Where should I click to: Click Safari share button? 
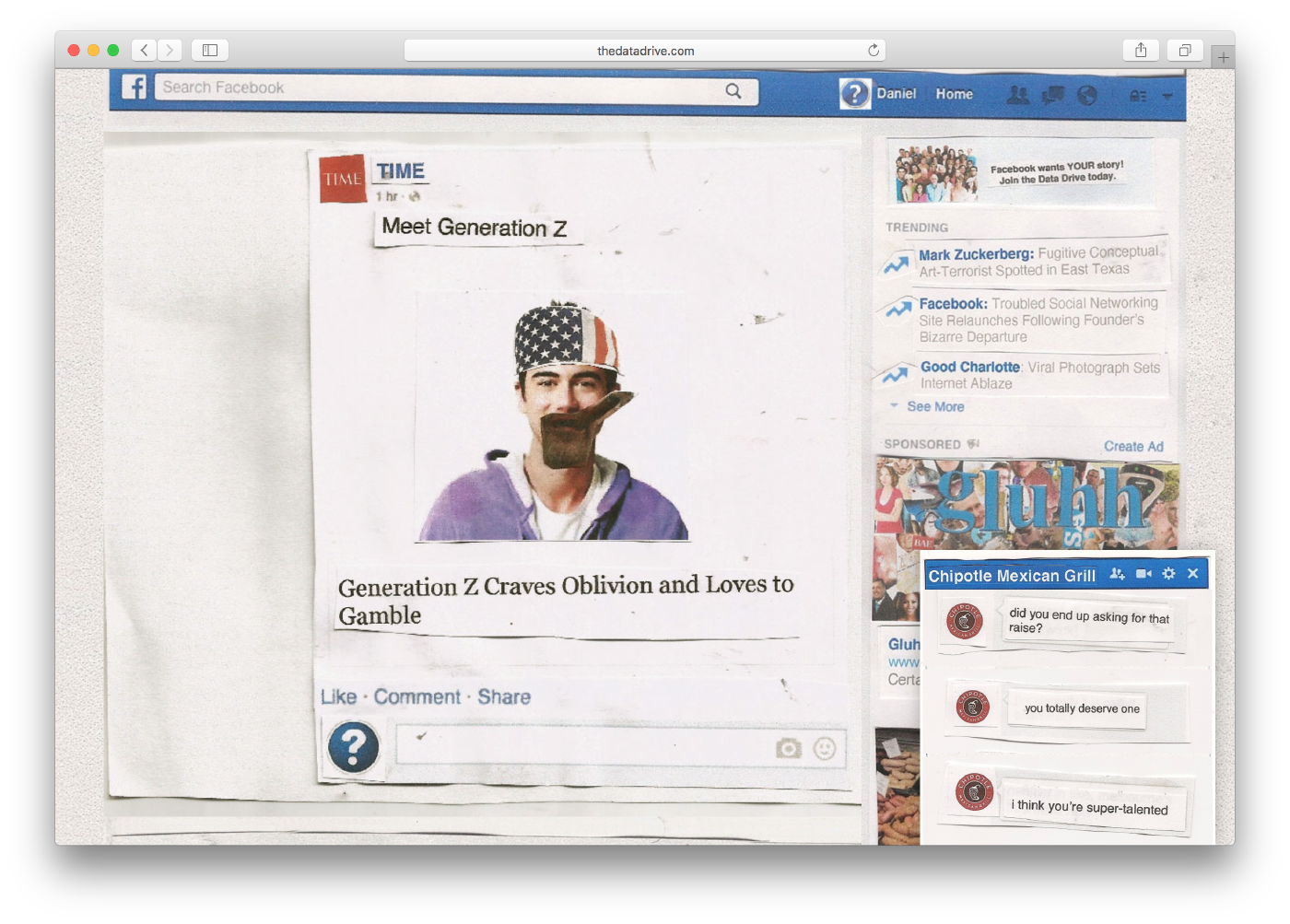tap(1141, 51)
